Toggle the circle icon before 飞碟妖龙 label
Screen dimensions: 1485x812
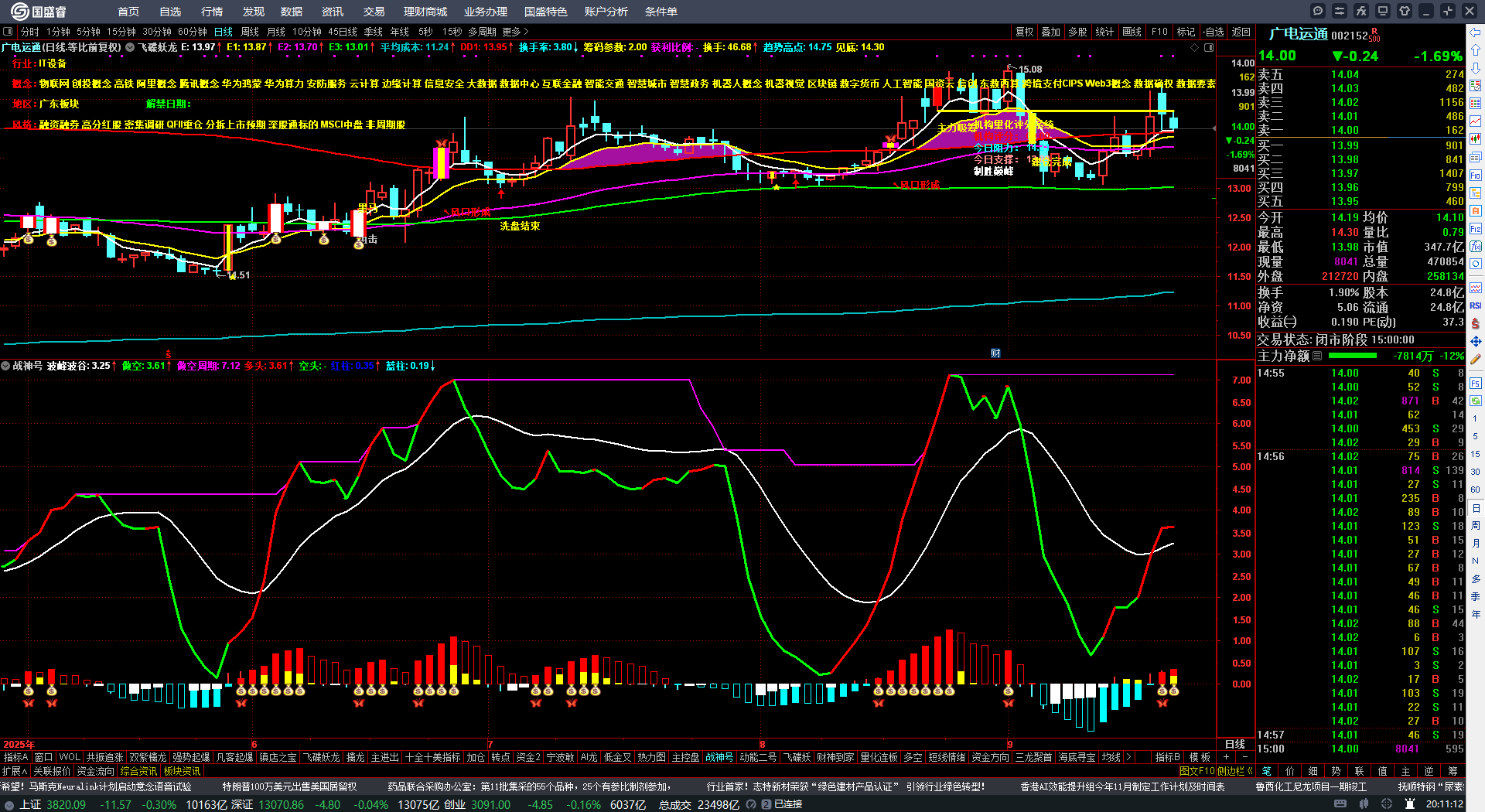pyautogui.click(x=130, y=47)
